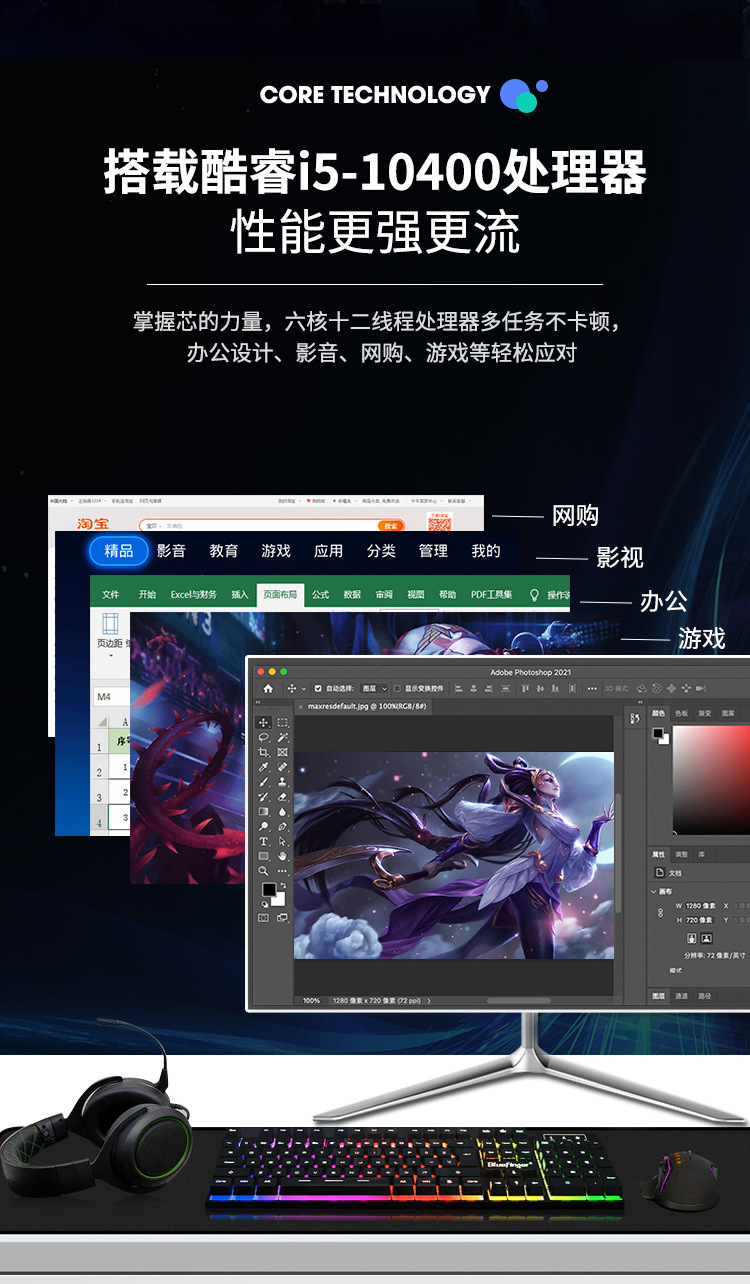Select the Eyedropper tool
Viewport: 750px width, 1284px height.
pos(263,767)
